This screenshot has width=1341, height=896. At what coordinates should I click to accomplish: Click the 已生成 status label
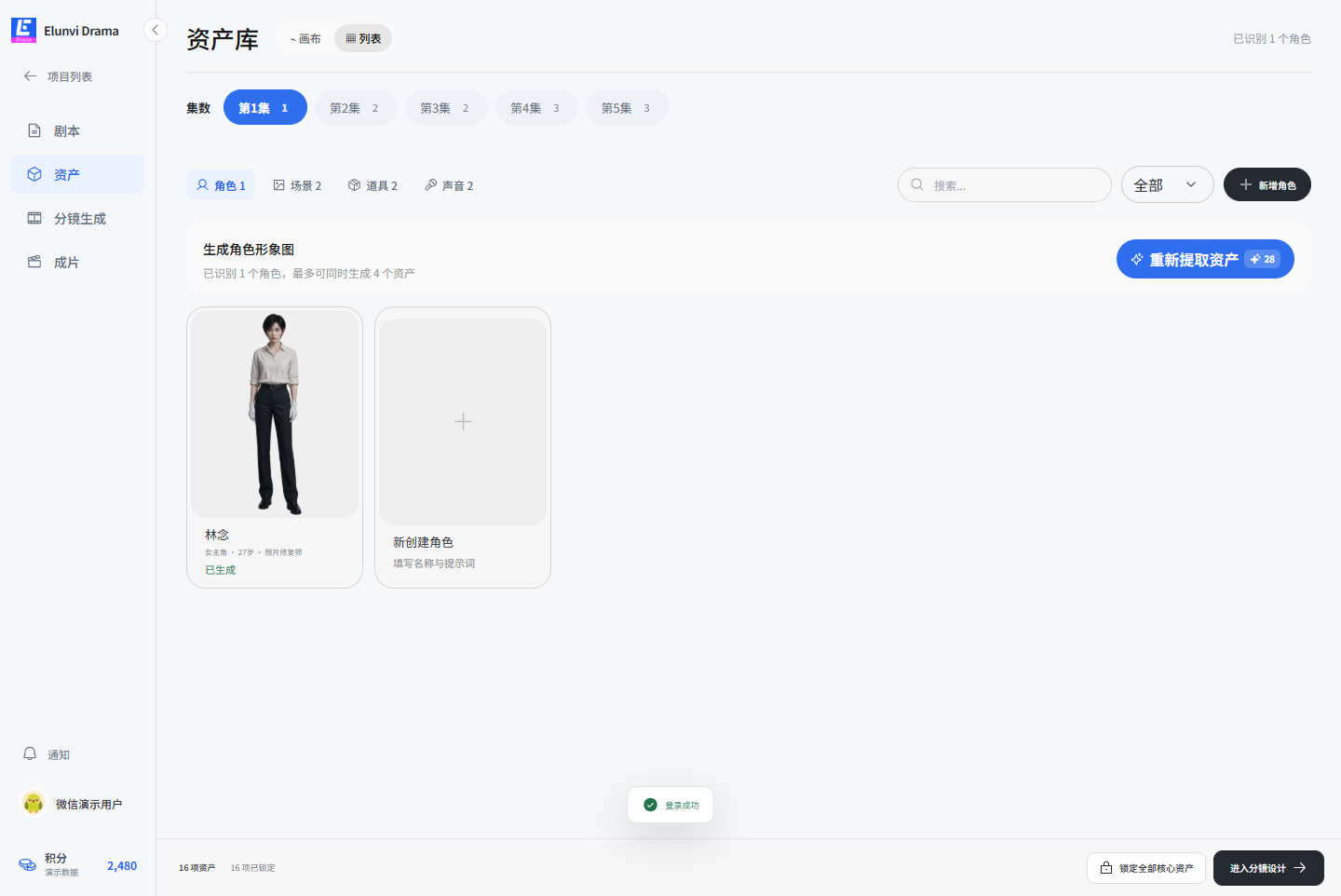pyautogui.click(x=221, y=570)
